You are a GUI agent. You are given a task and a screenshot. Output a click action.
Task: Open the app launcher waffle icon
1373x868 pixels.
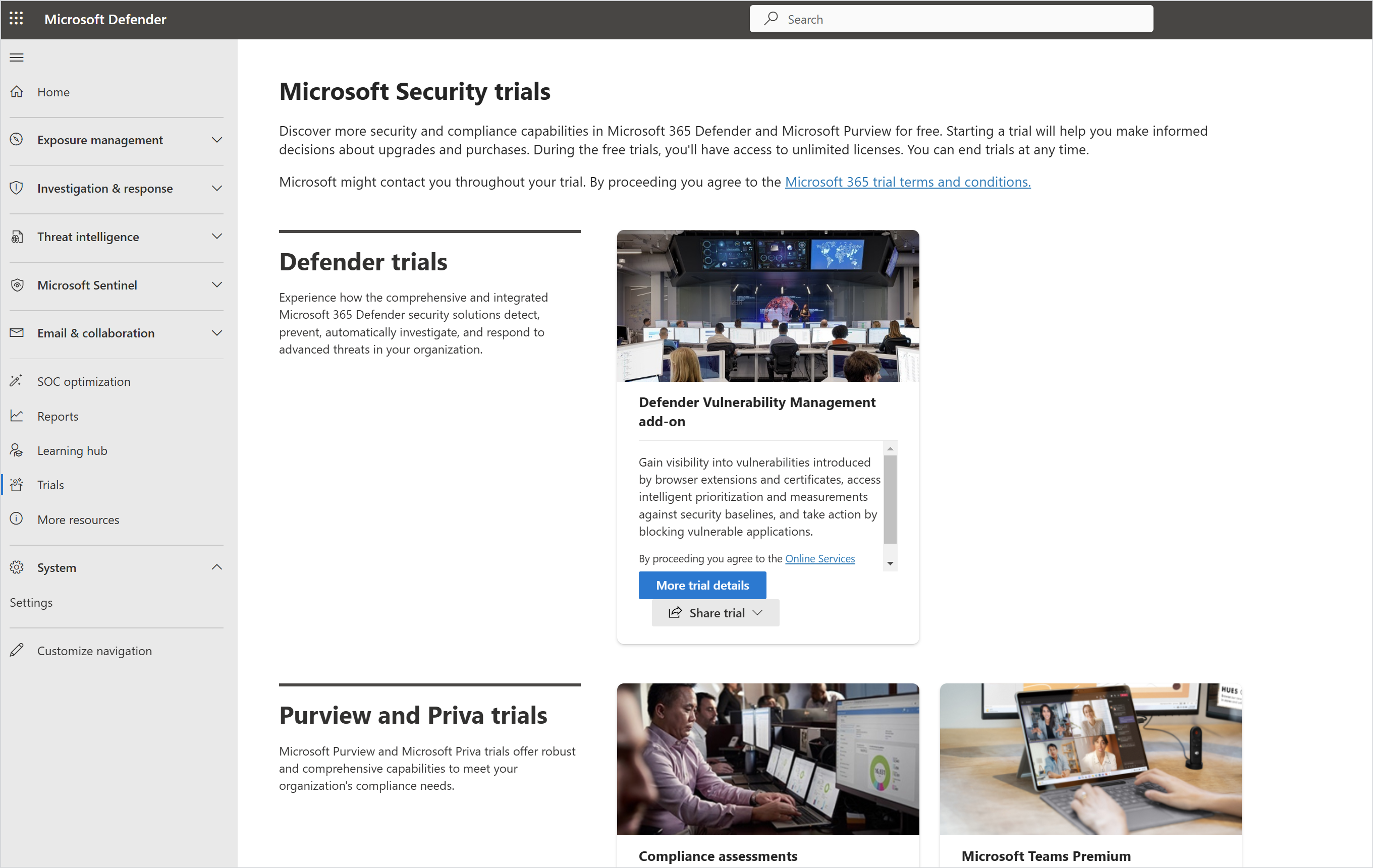[17, 19]
